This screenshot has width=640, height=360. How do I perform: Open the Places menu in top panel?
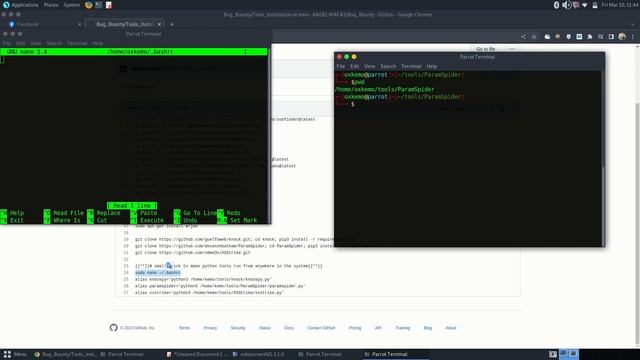[51, 5]
